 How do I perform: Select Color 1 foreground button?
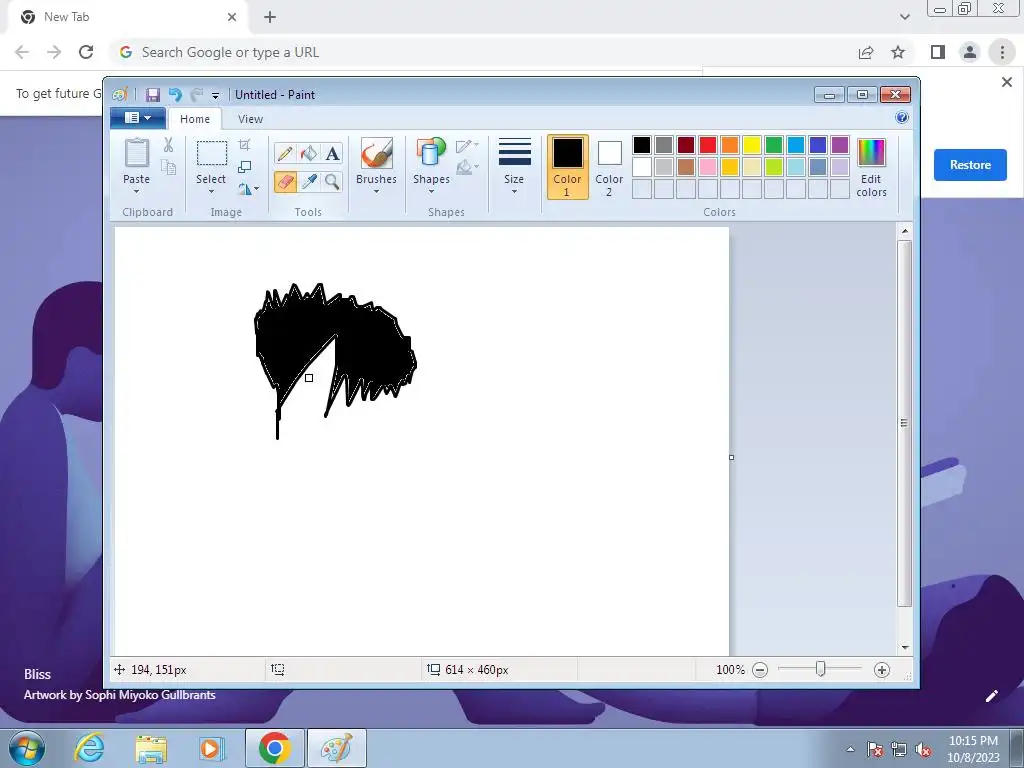pyautogui.click(x=568, y=167)
